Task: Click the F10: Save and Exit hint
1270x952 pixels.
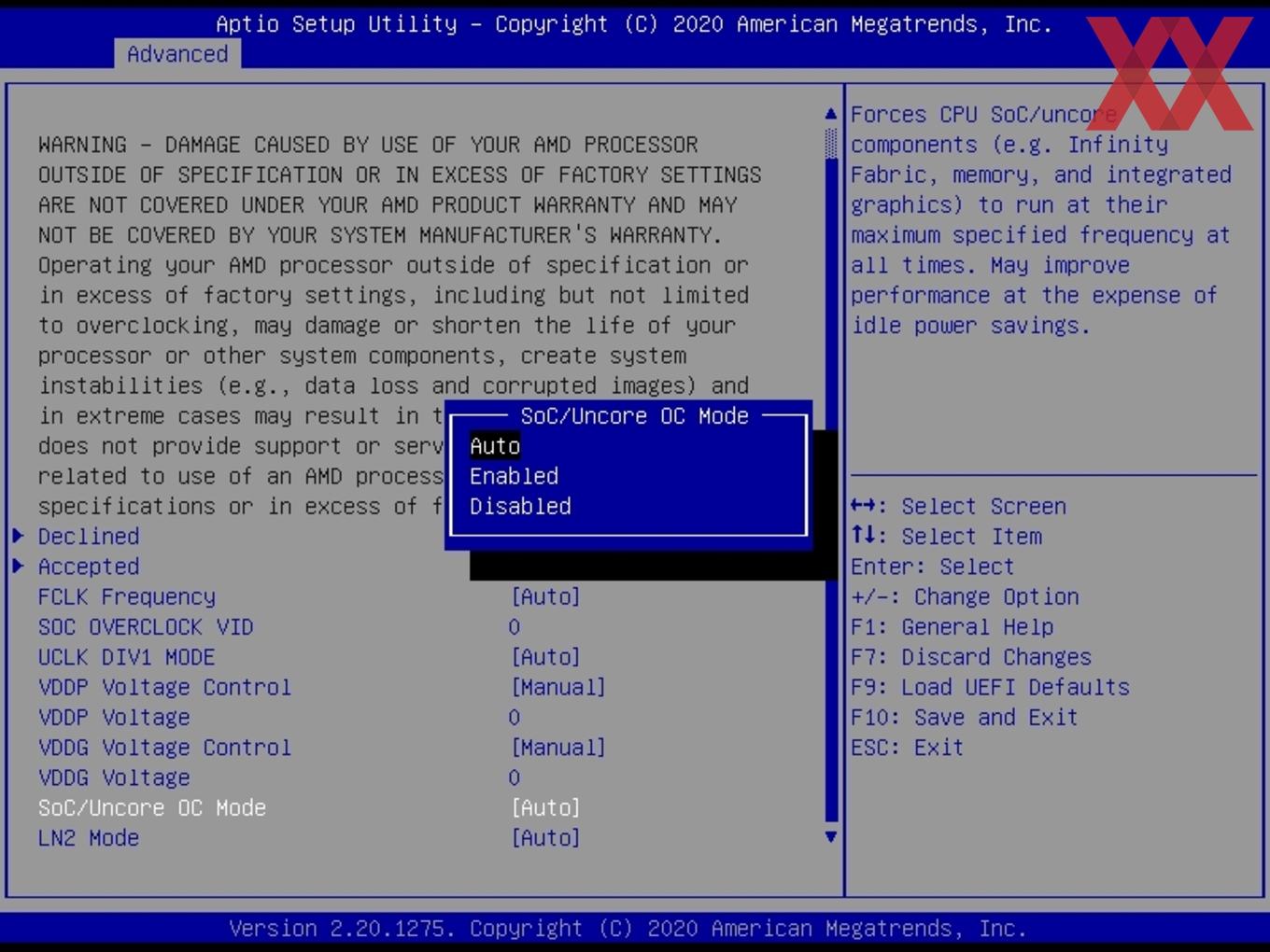Action: (965, 718)
